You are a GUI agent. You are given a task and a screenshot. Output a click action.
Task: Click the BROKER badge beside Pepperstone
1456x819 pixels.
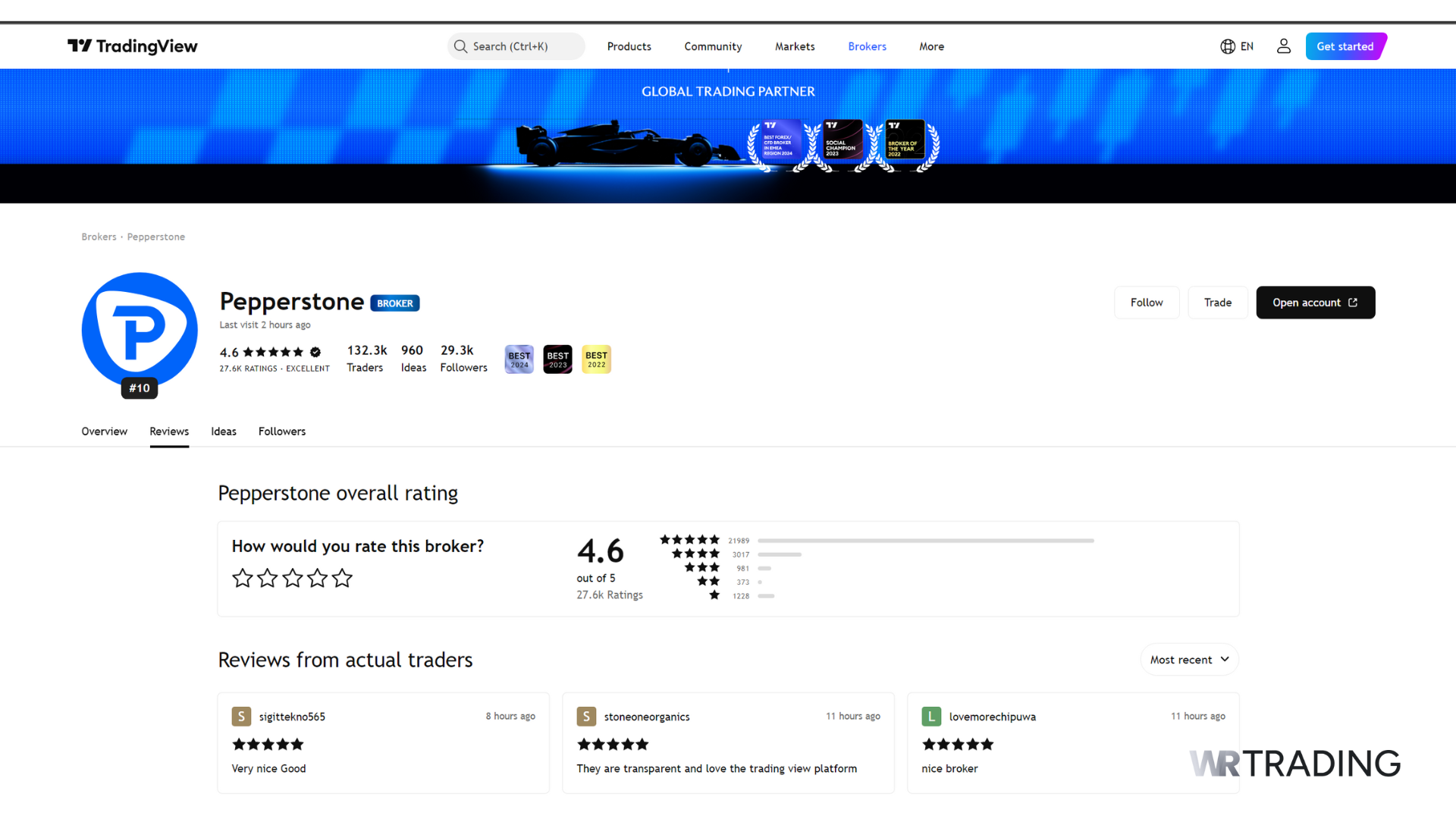tap(395, 303)
